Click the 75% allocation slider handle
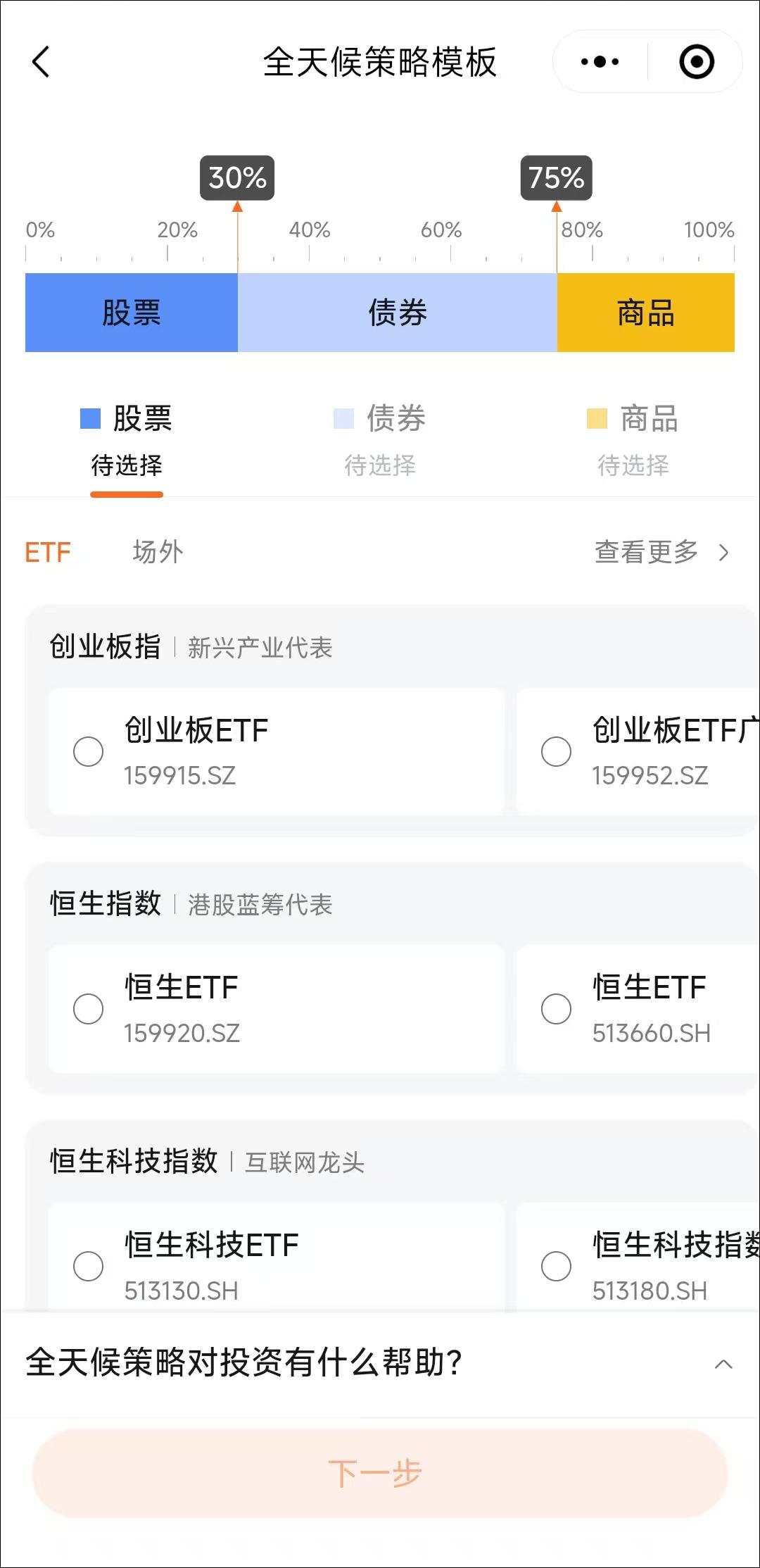760x1568 pixels. 557,179
